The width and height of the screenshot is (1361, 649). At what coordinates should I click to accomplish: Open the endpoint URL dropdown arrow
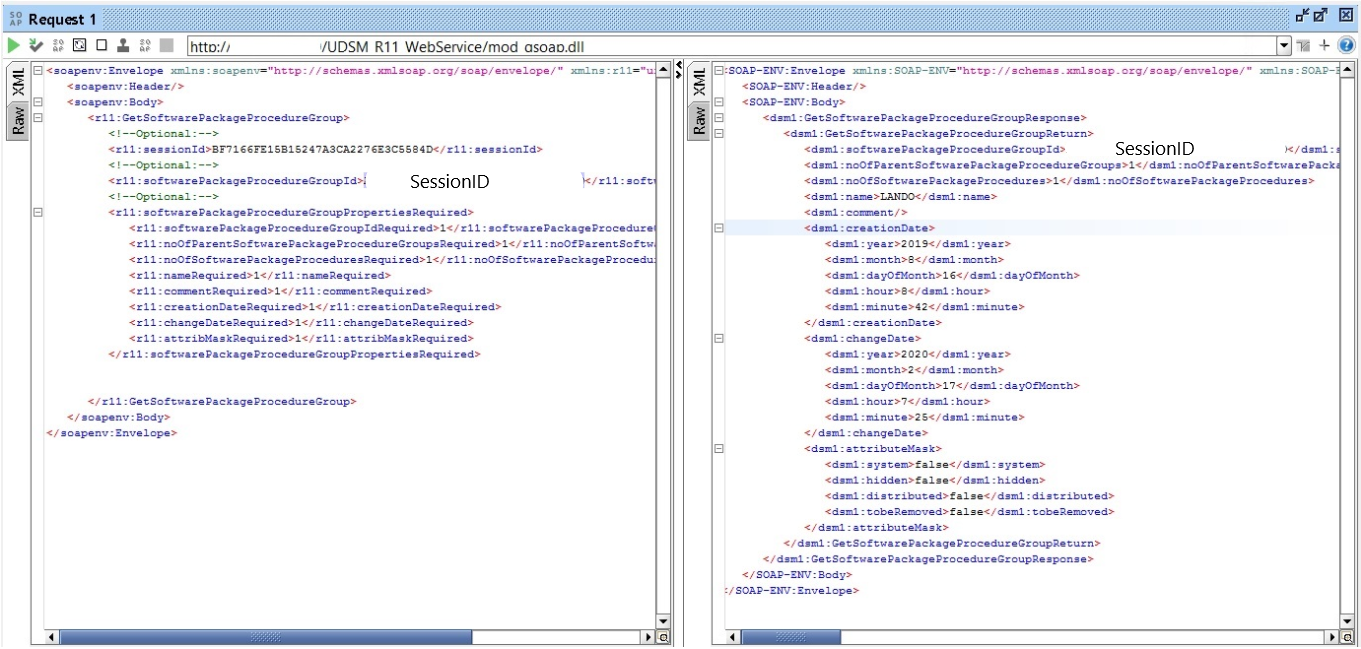click(x=1284, y=46)
